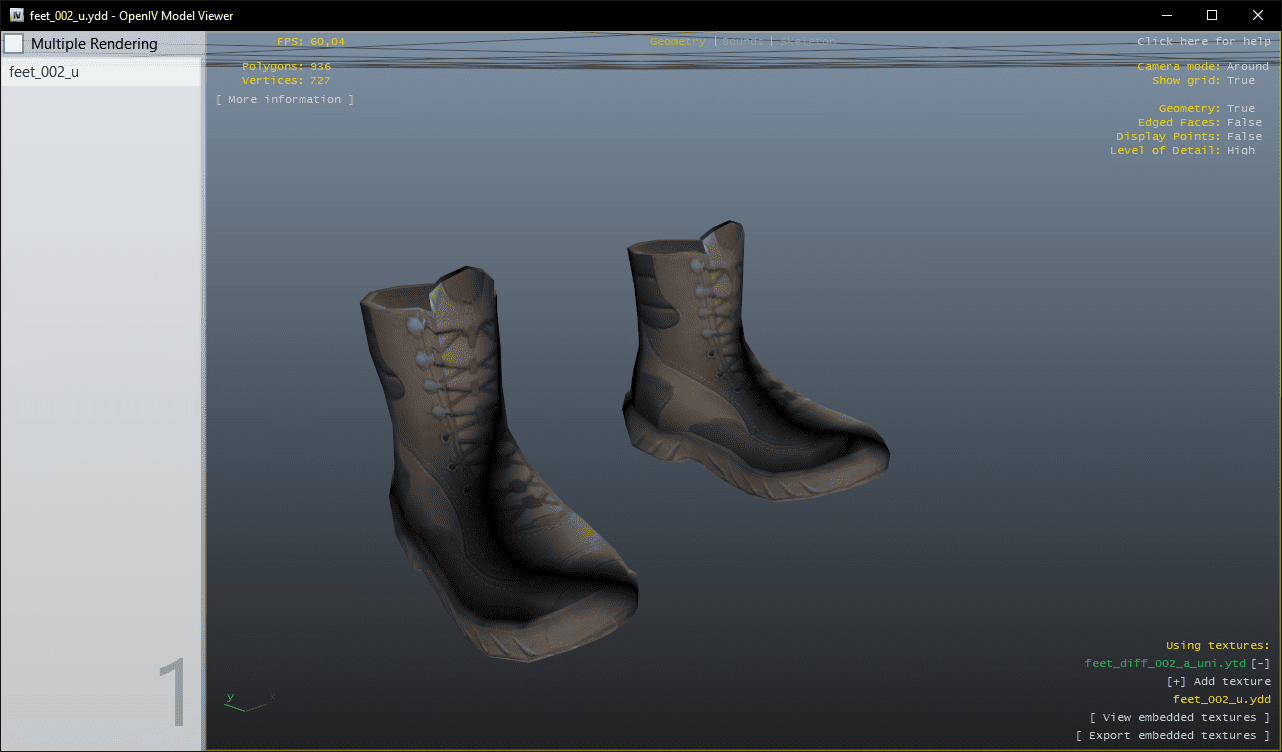The height and width of the screenshot is (752, 1282).
Task: Click the OpenIV app icon in title bar
Action: (x=17, y=15)
